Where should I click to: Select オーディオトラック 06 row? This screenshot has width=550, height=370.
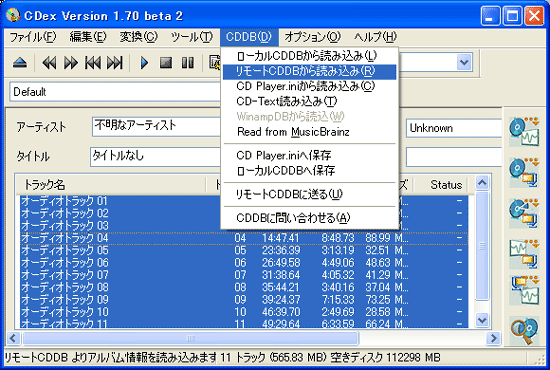[x=244, y=263]
